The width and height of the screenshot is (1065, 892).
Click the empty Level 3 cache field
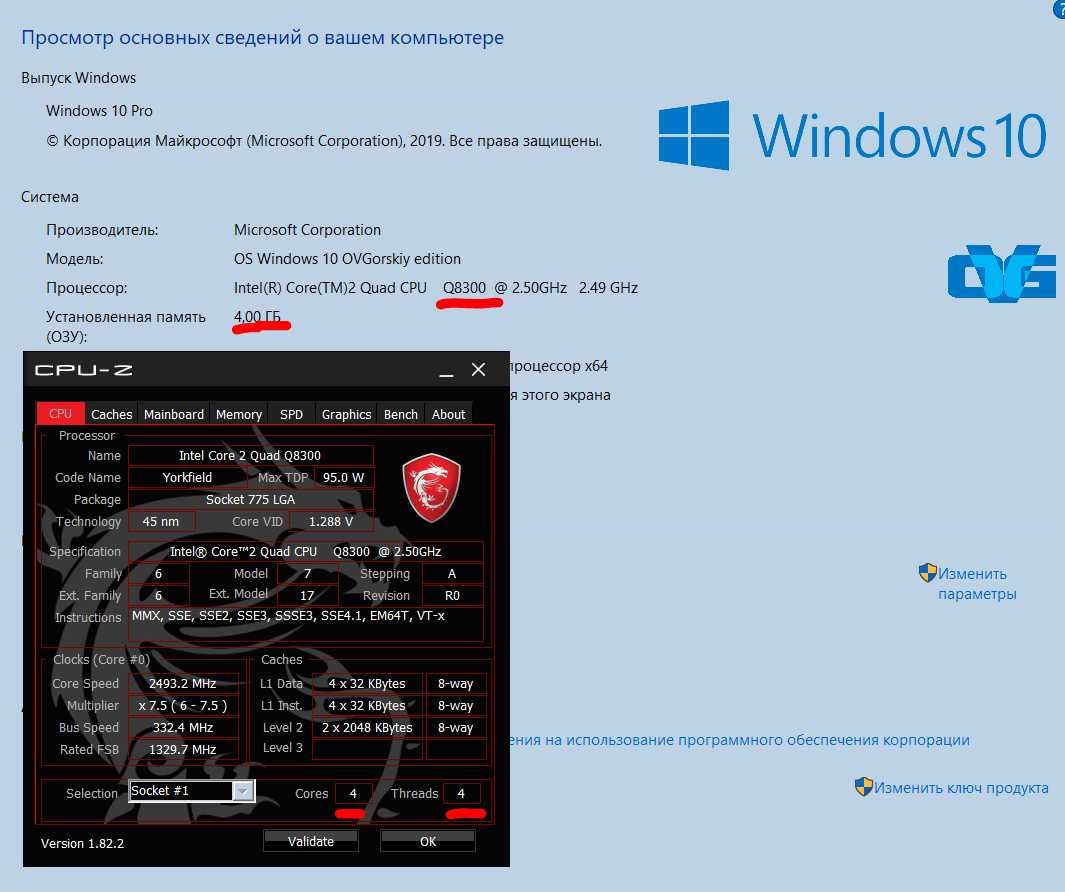click(x=367, y=749)
